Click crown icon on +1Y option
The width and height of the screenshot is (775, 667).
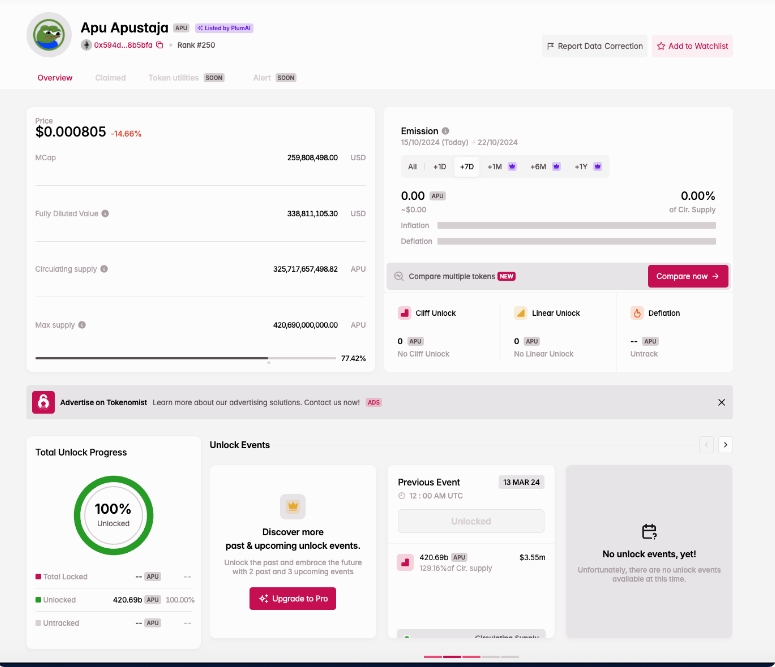tap(598, 167)
